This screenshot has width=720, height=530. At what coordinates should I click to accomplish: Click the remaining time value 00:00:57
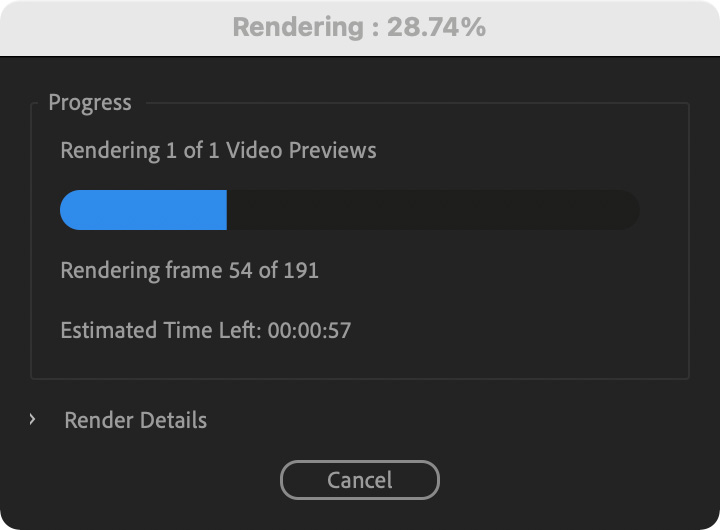click(x=309, y=330)
